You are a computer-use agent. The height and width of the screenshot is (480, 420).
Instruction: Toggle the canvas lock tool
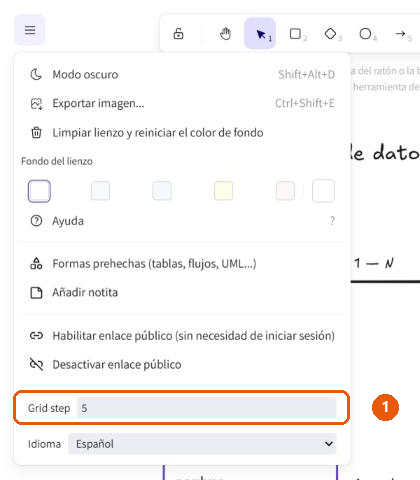(x=178, y=34)
